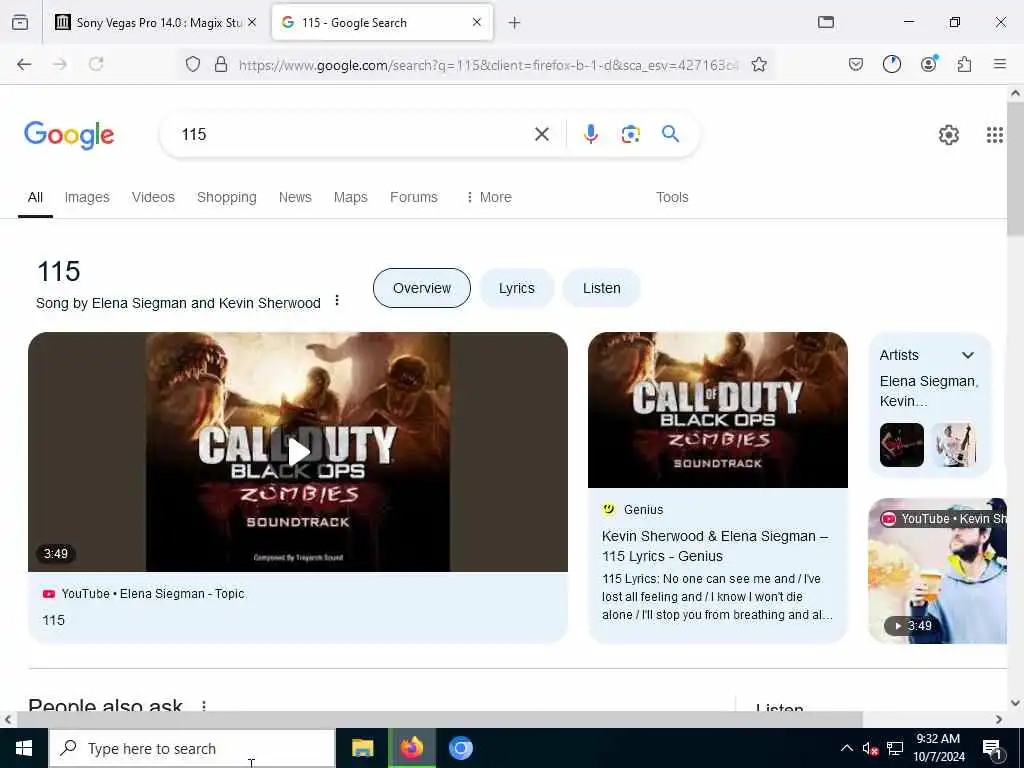Click the Listen chip
The height and width of the screenshot is (768, 1024).
pyautogui.click(x=601, y=288)
